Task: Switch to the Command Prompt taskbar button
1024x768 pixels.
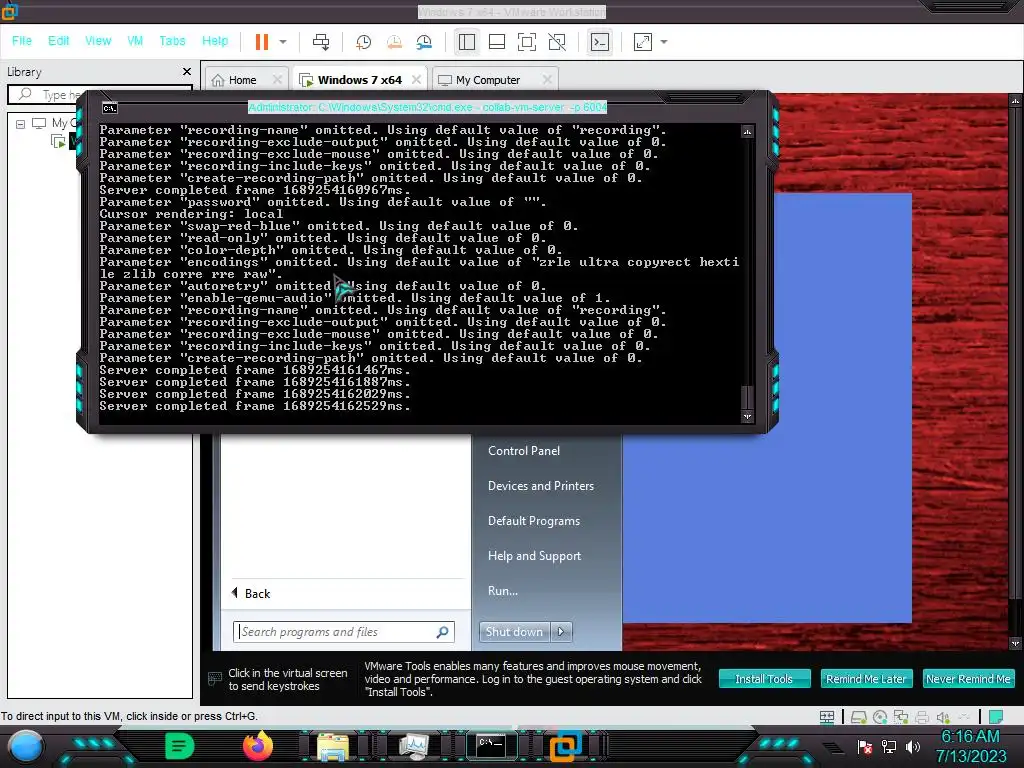Action: (491, 746)
